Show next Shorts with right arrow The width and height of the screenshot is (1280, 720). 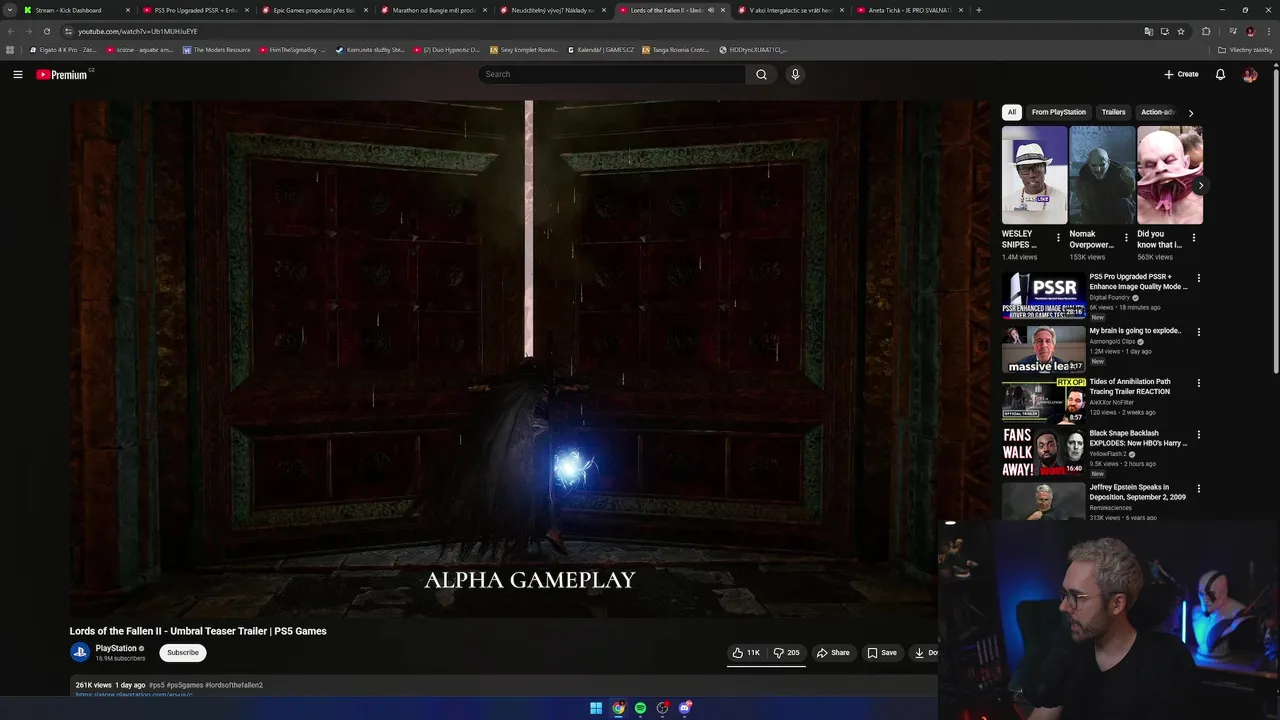coord(1200,185)
